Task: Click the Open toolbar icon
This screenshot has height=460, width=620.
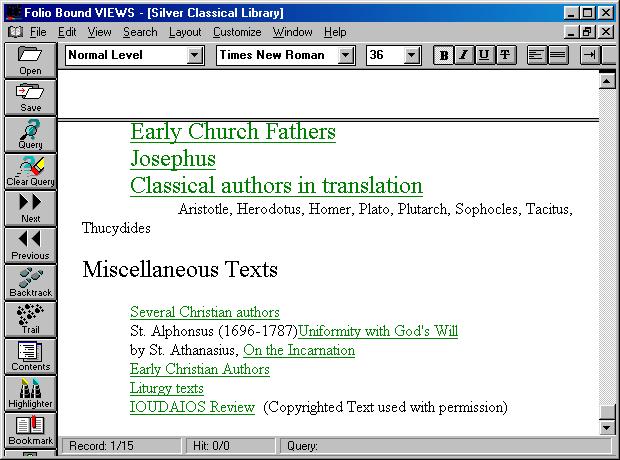Action: 30,61
